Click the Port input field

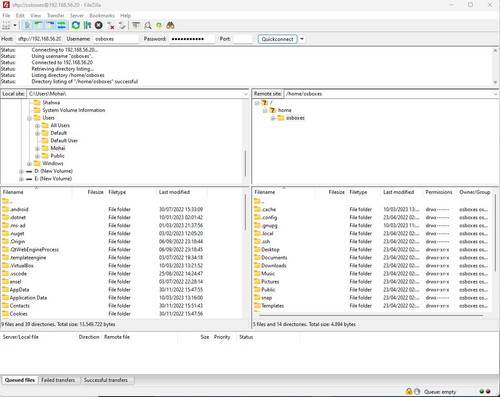click(x=243, y=39)
